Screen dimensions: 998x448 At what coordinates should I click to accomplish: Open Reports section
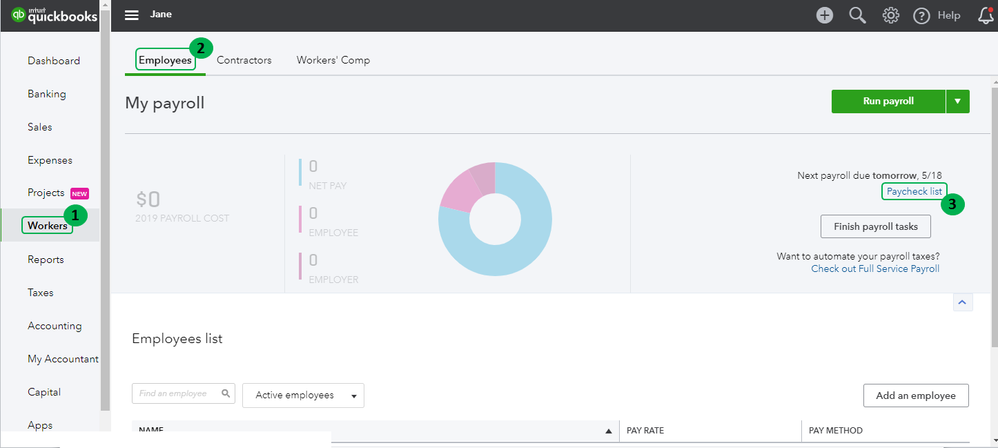click(x=45, y=259)
